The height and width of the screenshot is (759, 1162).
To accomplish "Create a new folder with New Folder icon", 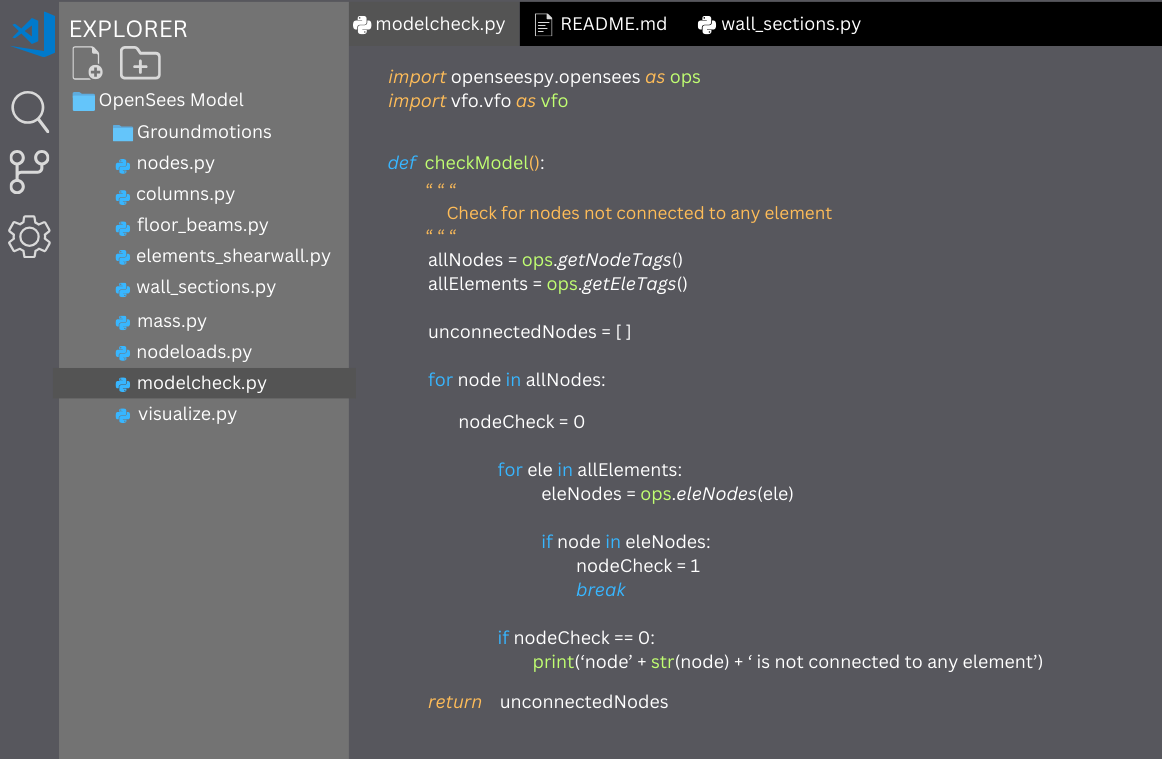I will 140,63.
